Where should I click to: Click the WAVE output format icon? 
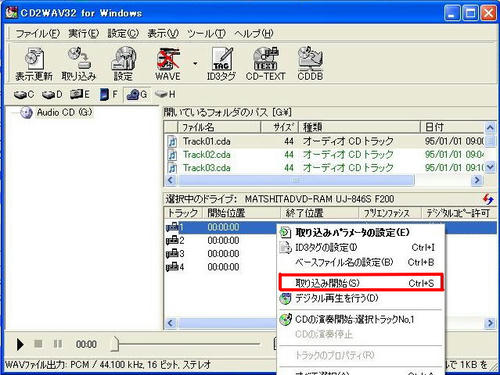(x=168, y=64)
